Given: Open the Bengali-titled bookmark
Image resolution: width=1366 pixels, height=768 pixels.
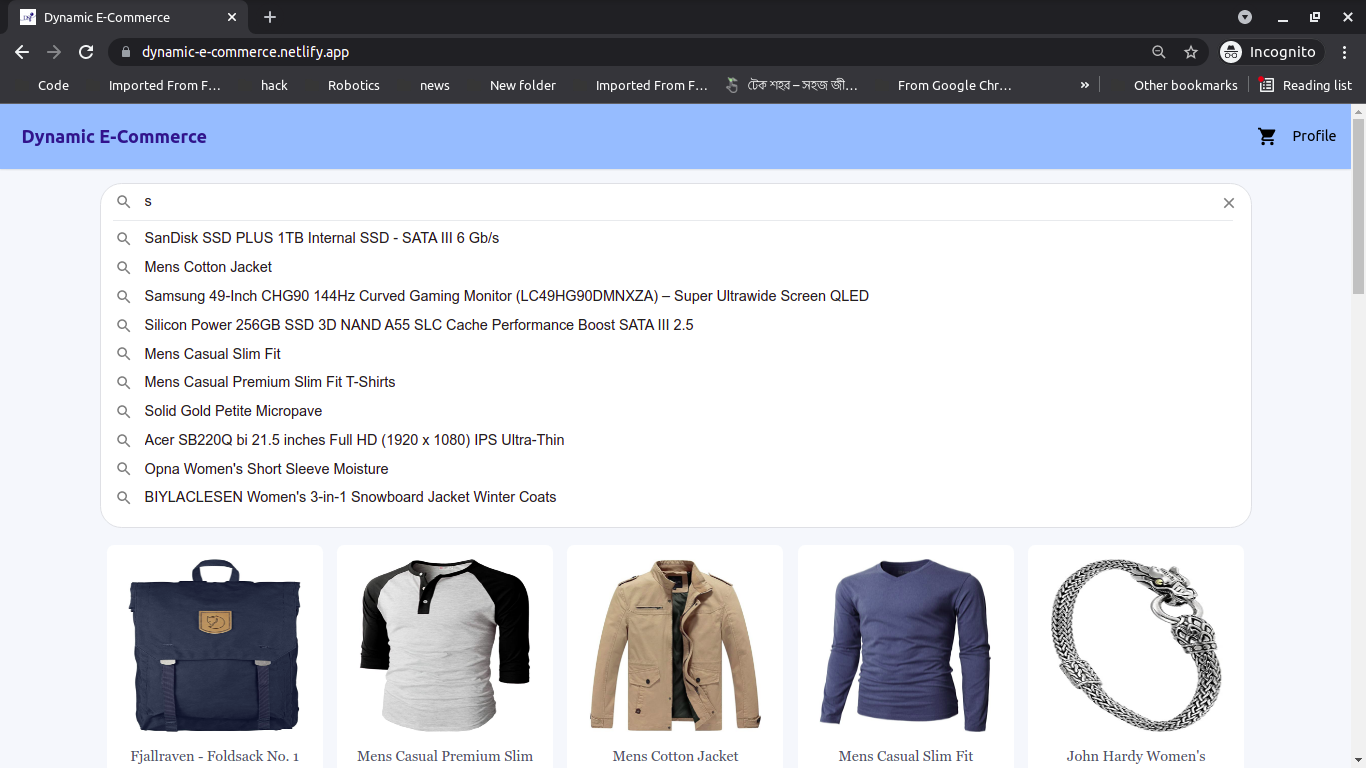Looking at the screenshot, I should click(x=792, y=85).
